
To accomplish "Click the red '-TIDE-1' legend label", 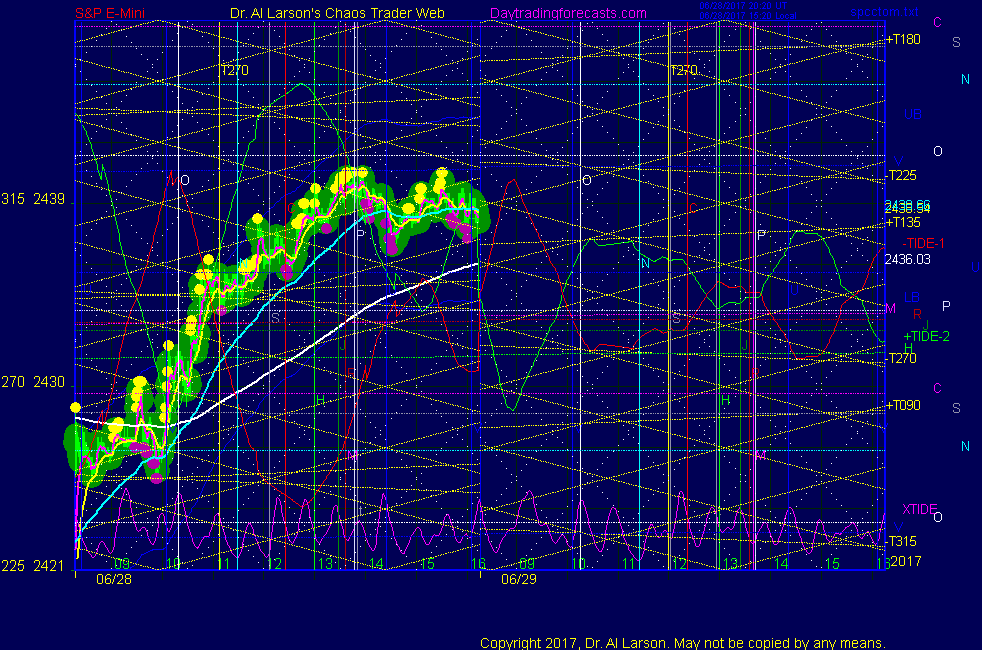I will click(x=923, y=243).
